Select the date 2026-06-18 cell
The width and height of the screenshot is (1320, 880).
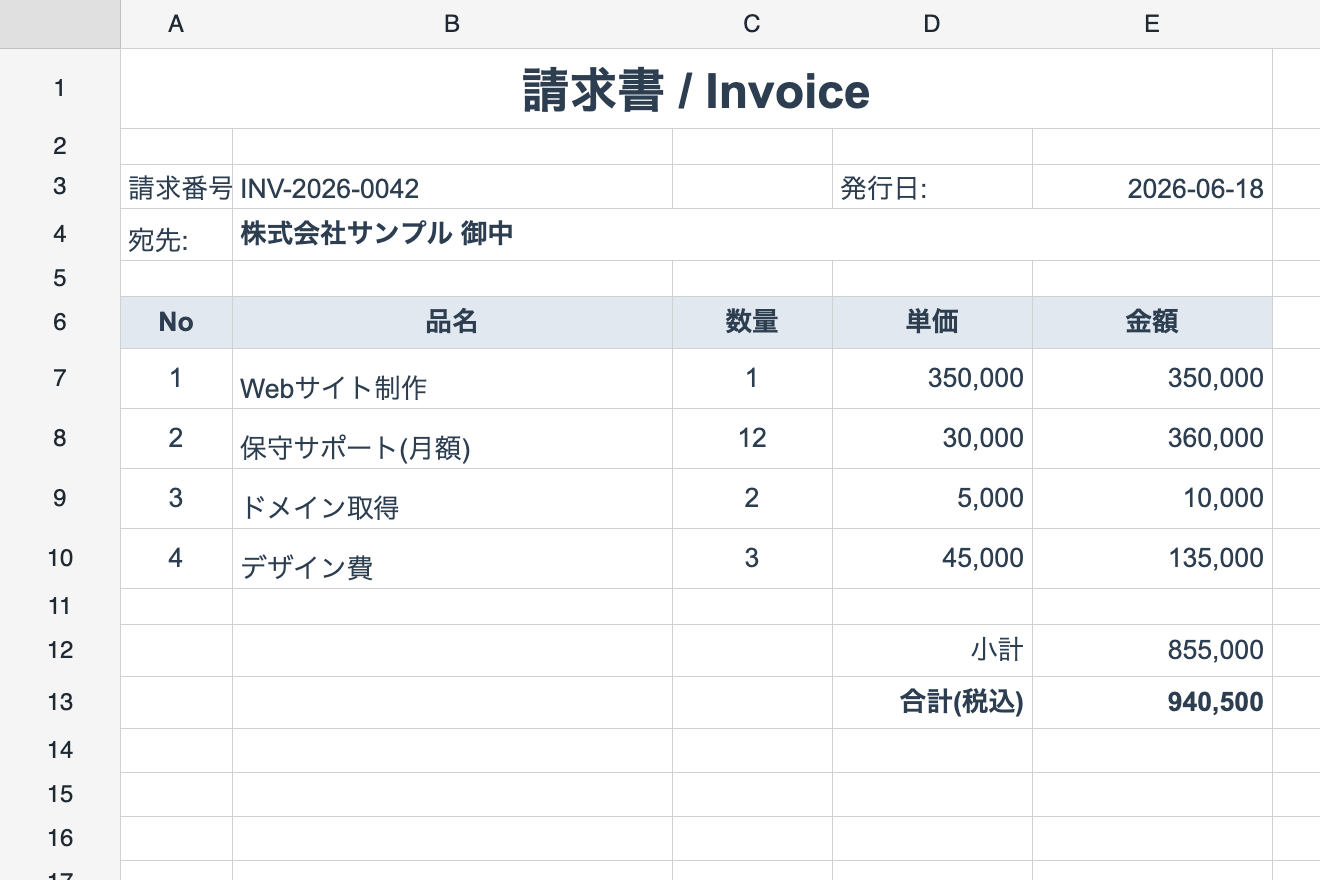[x=1152, y=186]
